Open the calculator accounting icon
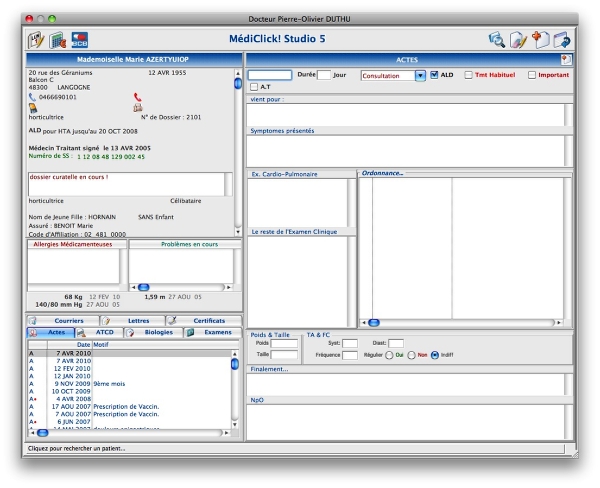The image size is (600, 488). [x=58, y=40]
